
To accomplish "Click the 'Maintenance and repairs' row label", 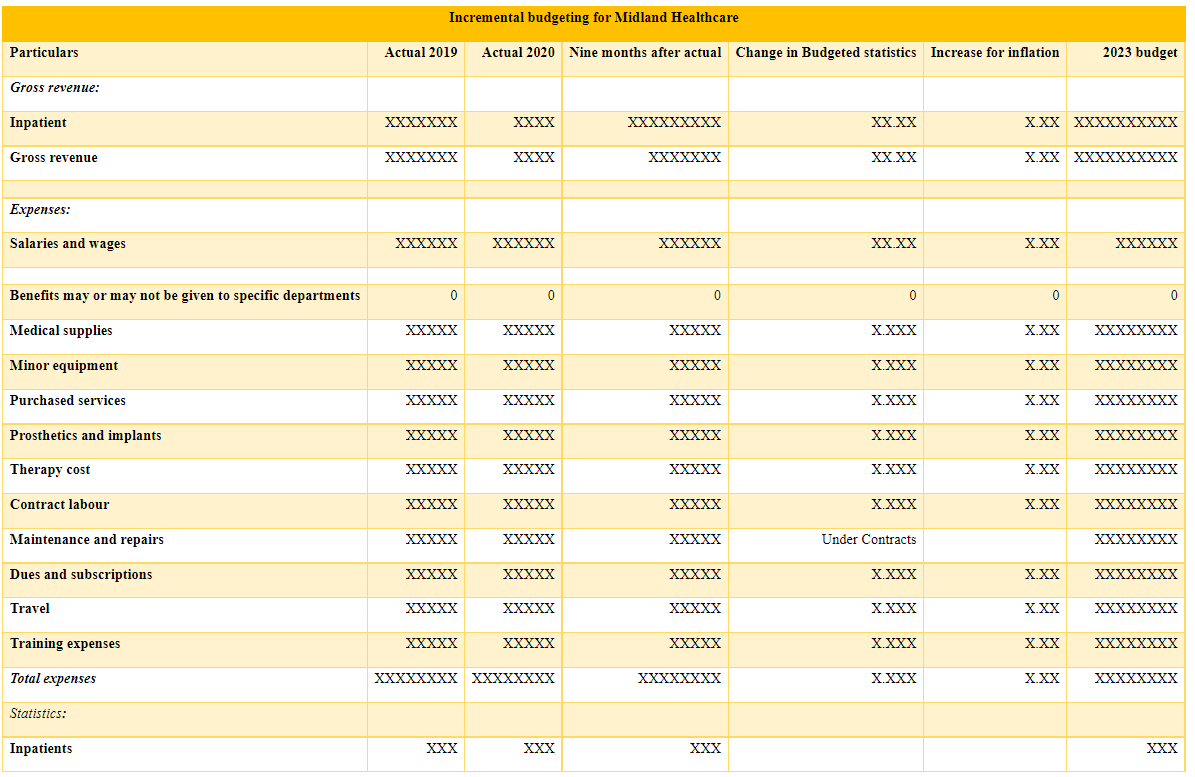I will pos(87,540).
